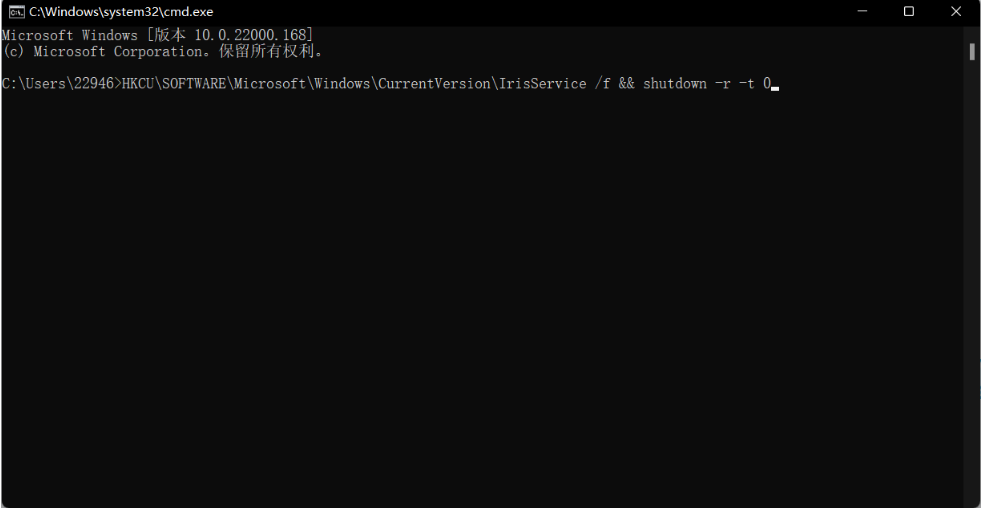Image resolution: width=981 pixels, height=508 pixels.
Task: Click the Microsoft Corporation copyright line
Action: [164, 52]
